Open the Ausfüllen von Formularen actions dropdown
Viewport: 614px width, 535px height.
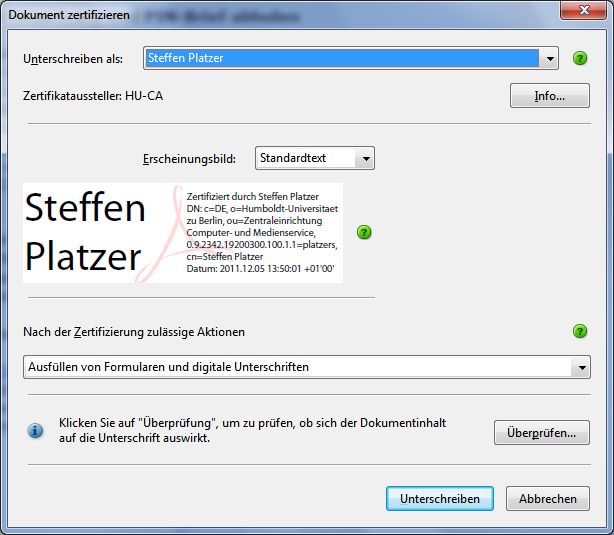[x=581, y=367]
